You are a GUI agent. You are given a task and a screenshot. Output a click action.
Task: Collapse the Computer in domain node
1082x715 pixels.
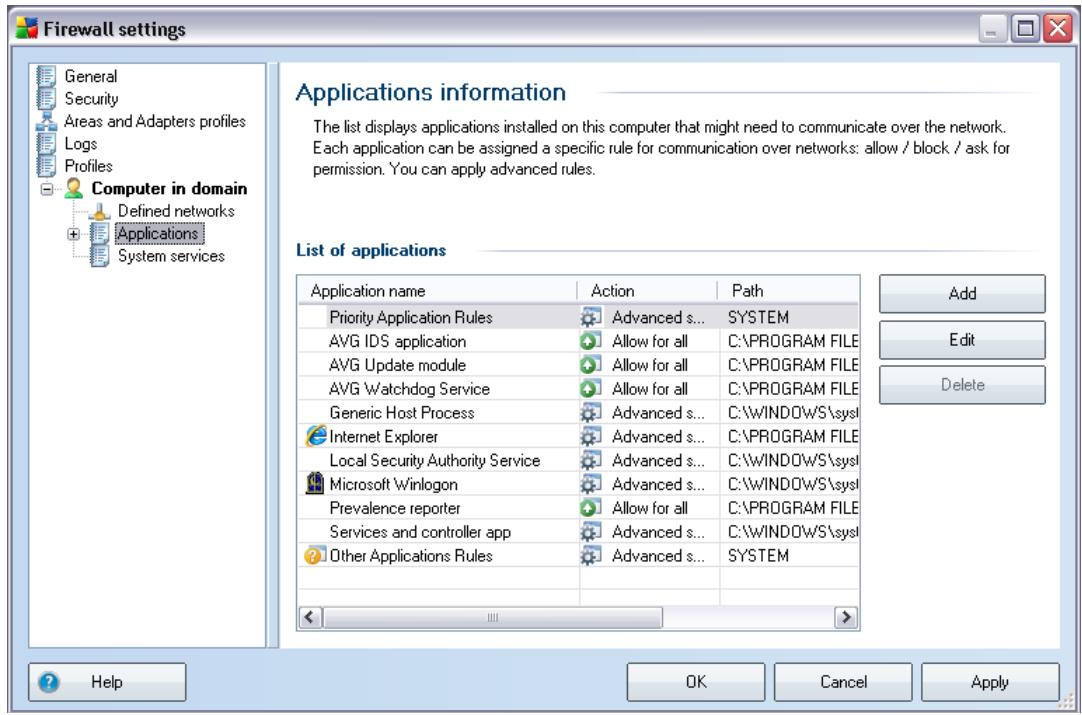(x=46, y=189)
